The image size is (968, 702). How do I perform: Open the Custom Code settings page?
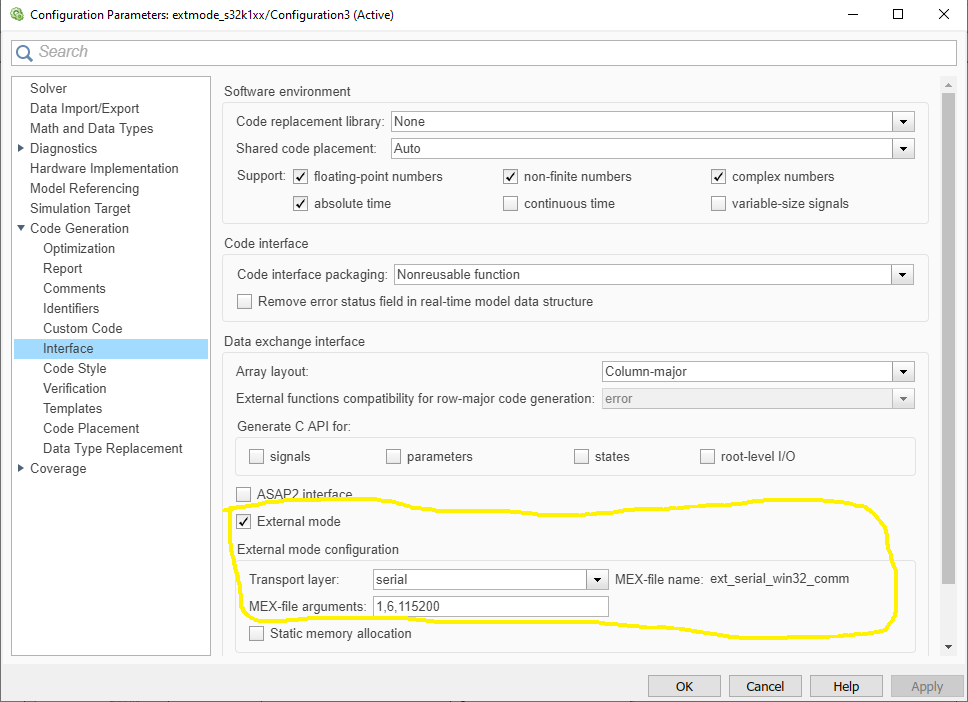click(x=82, y=328)
